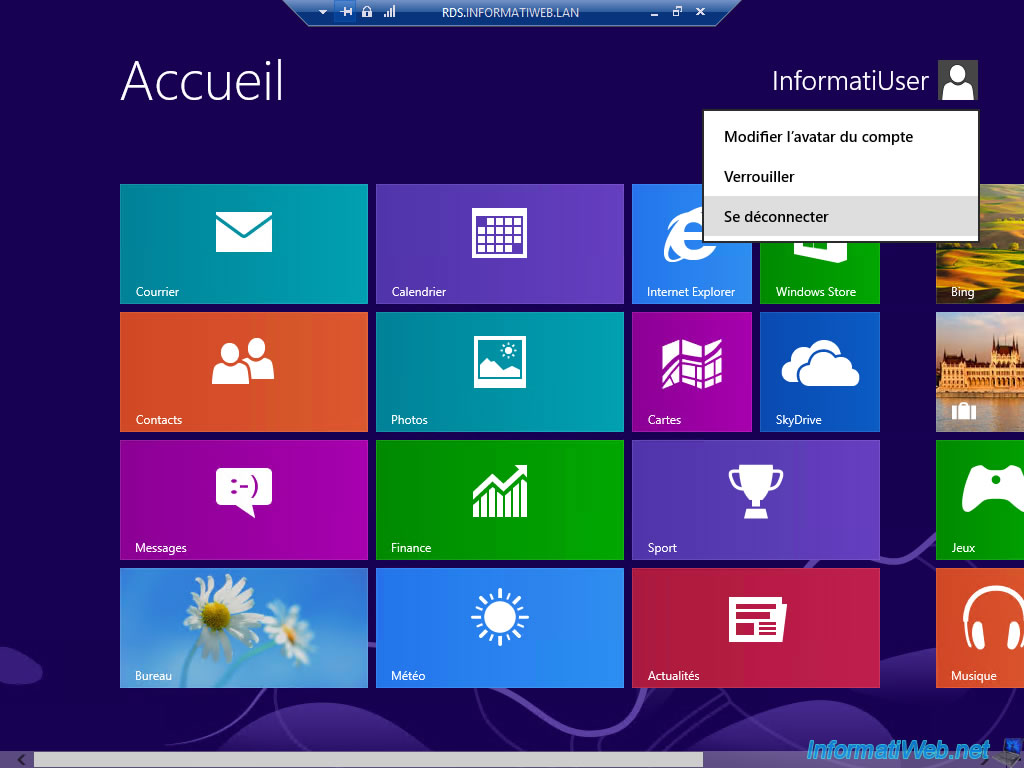Check connection signal strength icon
Image resolution: width=1024 pixels, height=768 pixels.
(390, 12)
